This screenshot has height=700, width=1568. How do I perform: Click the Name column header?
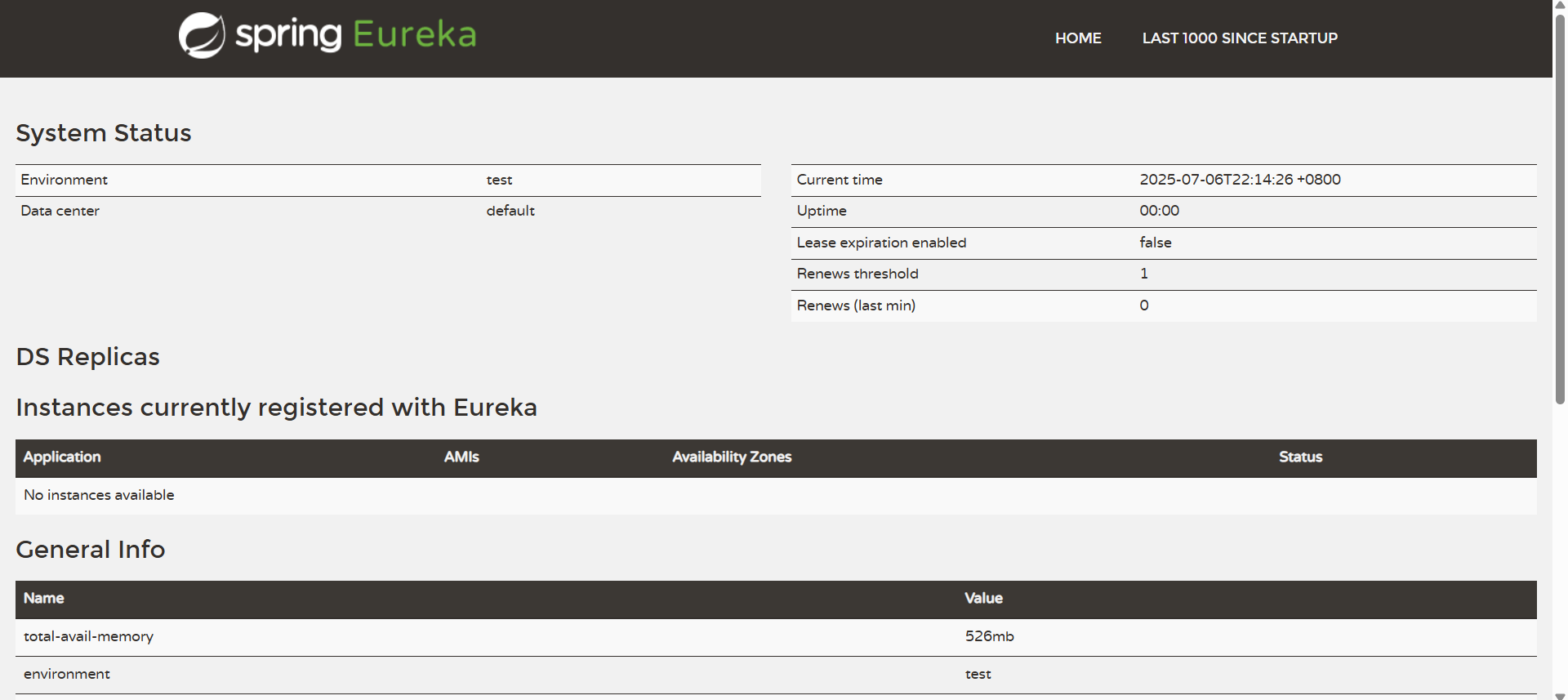(x=44, y=599)
